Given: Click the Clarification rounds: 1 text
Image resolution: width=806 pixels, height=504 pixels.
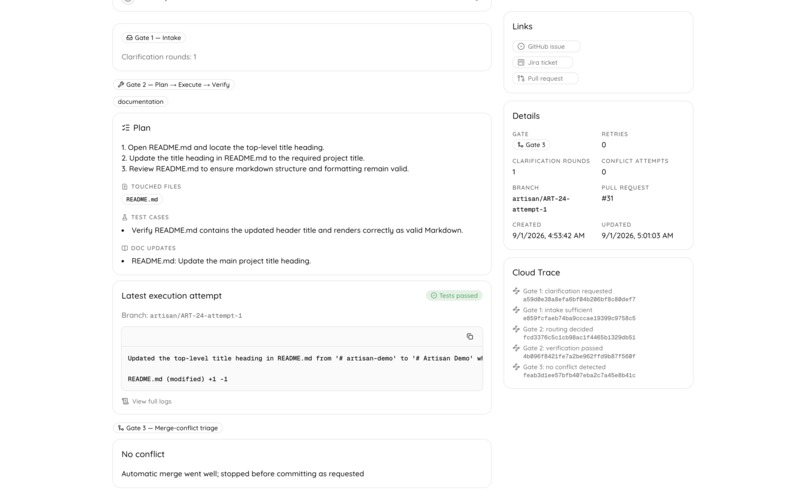Looking at the screenshot, I should pos(159,57).
